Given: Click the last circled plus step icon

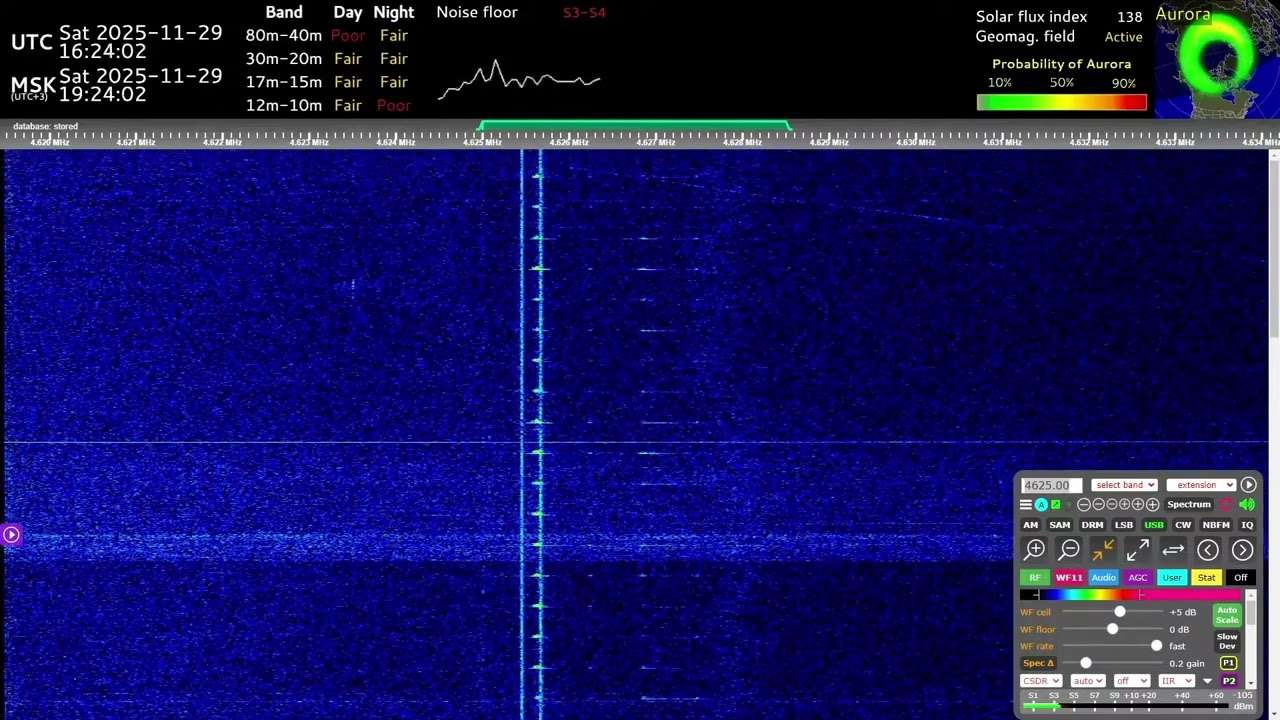Looking at the screenshot, I should click(1152, 505).
